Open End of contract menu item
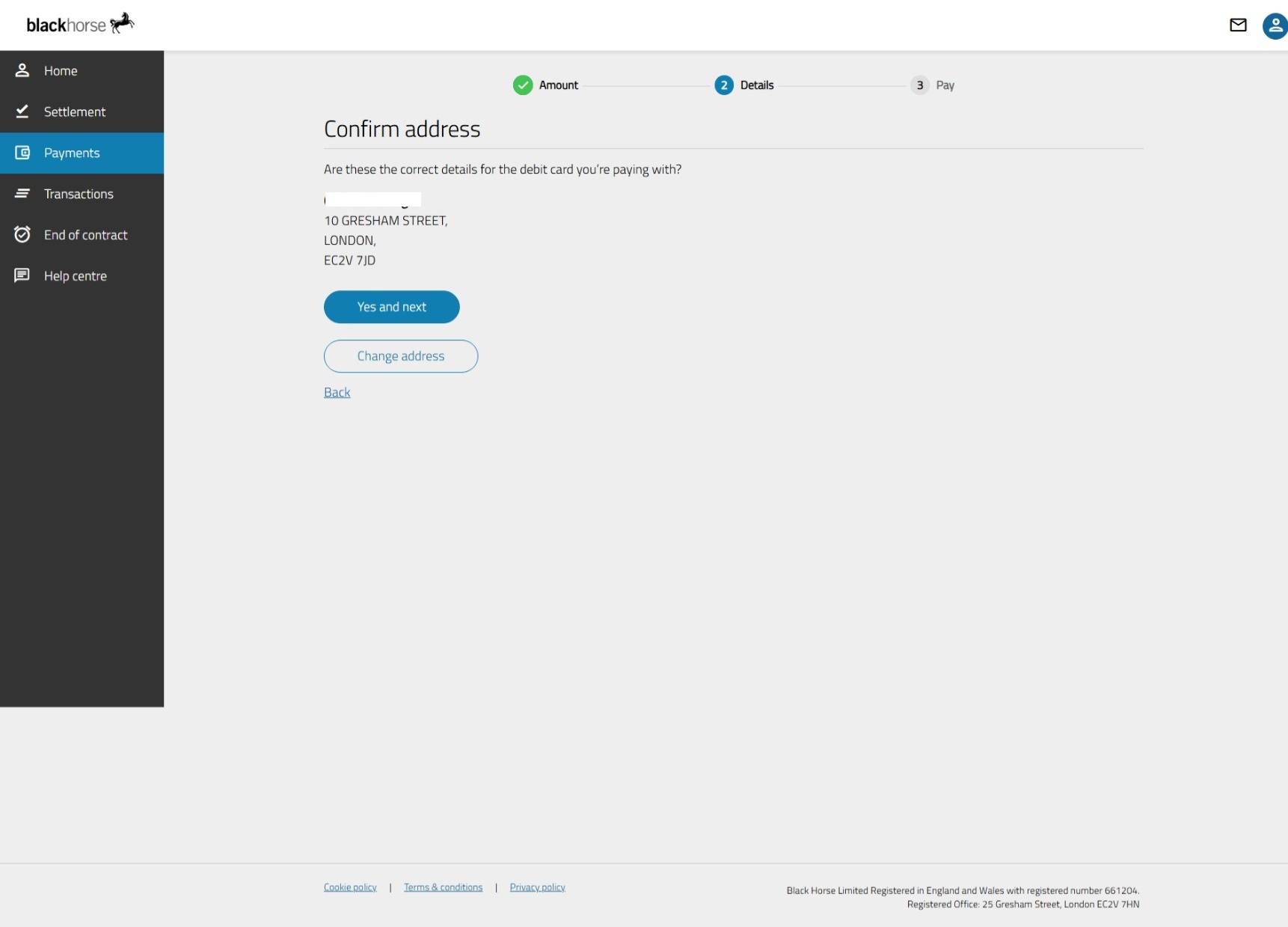The image size is (1288, 927). 82,235
